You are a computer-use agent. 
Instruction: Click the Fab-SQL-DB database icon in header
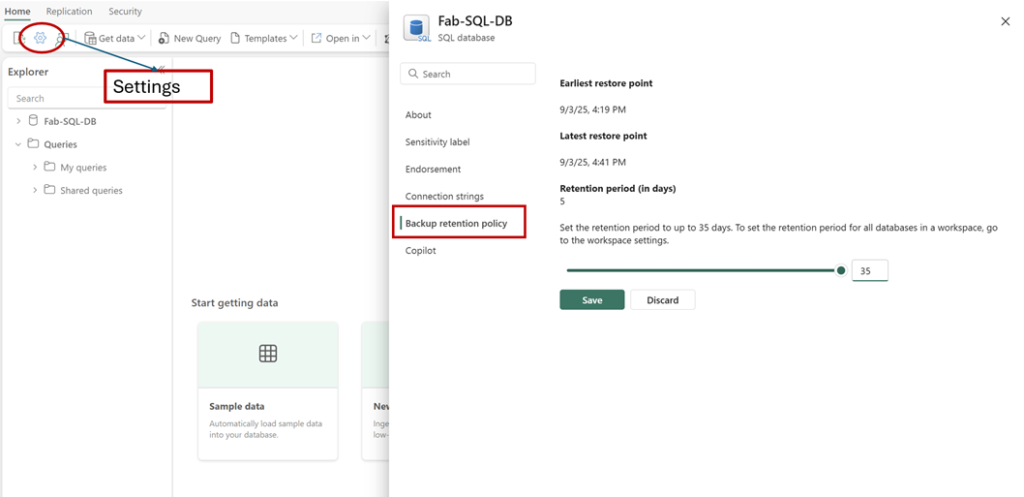click(416, 28)
